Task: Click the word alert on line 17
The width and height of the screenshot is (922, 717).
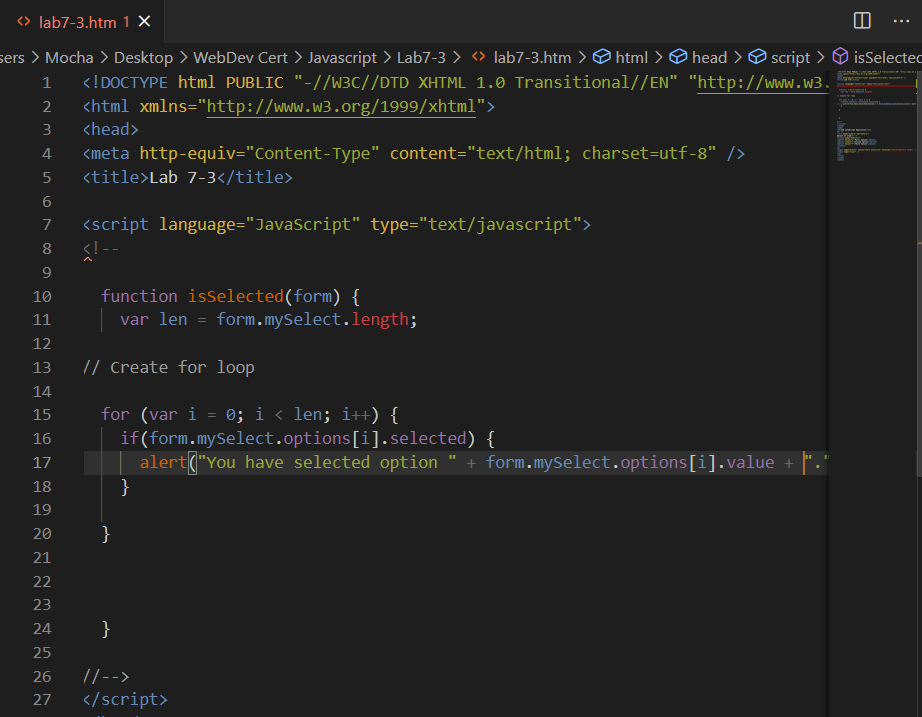Action: [163, 462]
